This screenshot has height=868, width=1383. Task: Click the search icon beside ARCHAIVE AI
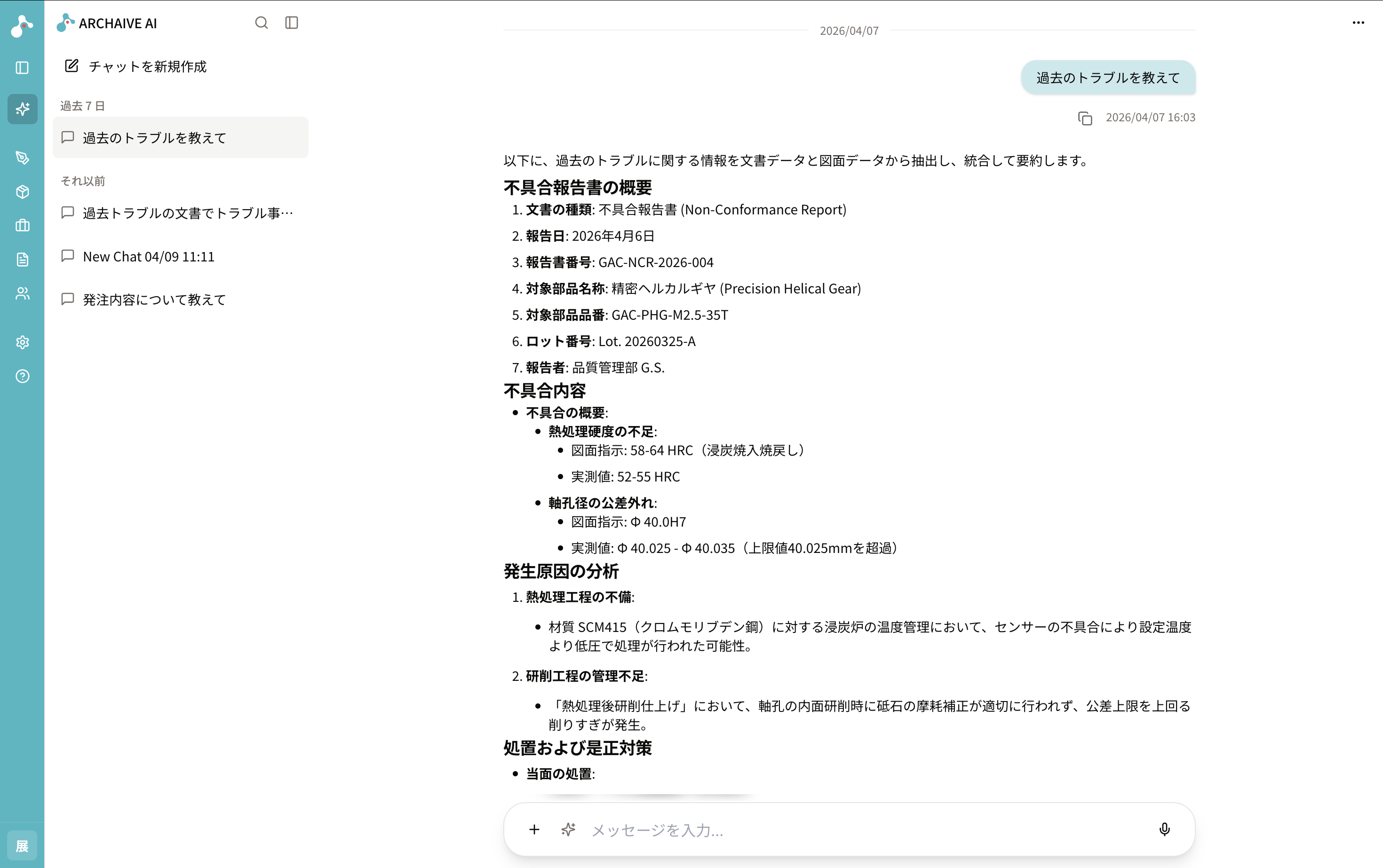pyautogui.click(x=262, y=23)
